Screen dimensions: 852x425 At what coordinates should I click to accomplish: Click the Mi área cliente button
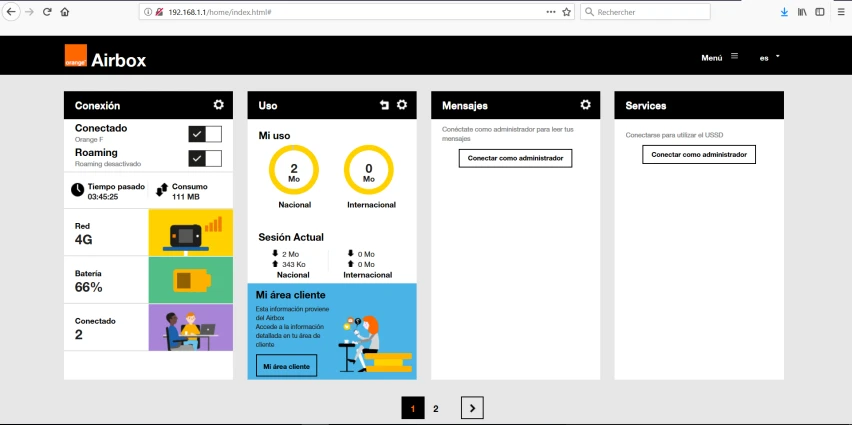click(x=286, y=366)
